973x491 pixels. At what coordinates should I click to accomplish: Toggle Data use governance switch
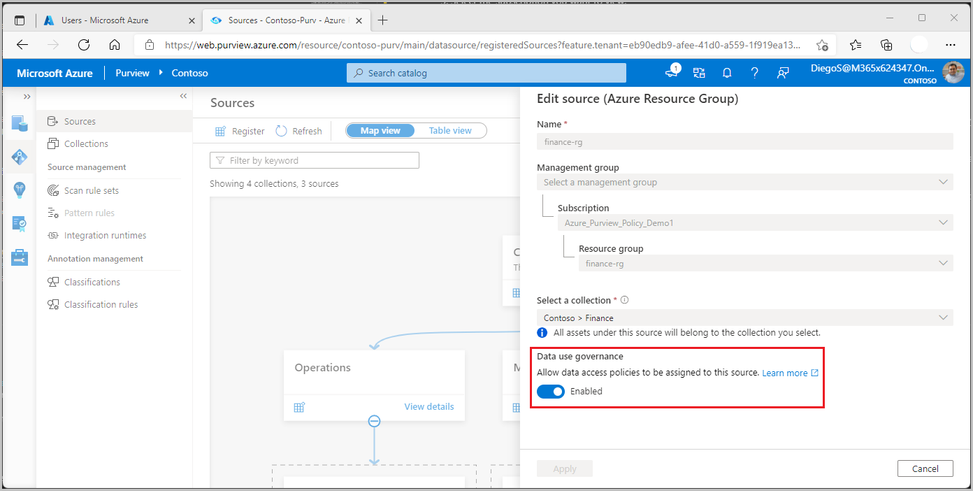tap(550, 391)
